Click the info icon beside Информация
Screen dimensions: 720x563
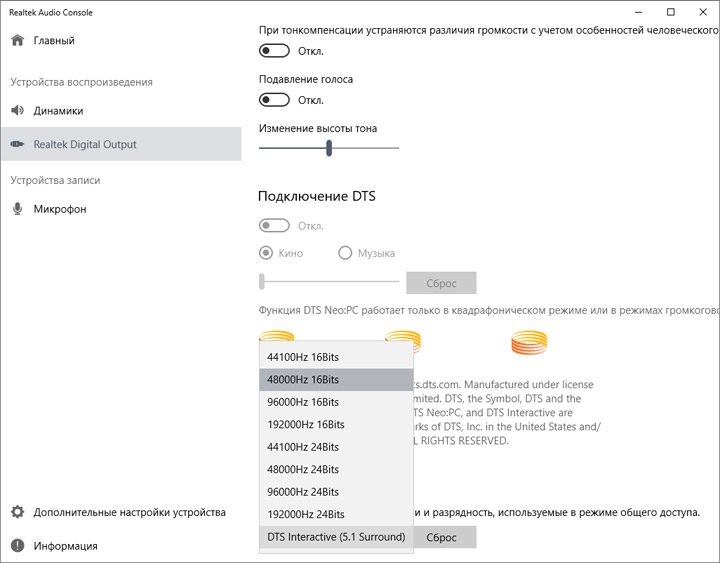(x=17, y=546)
